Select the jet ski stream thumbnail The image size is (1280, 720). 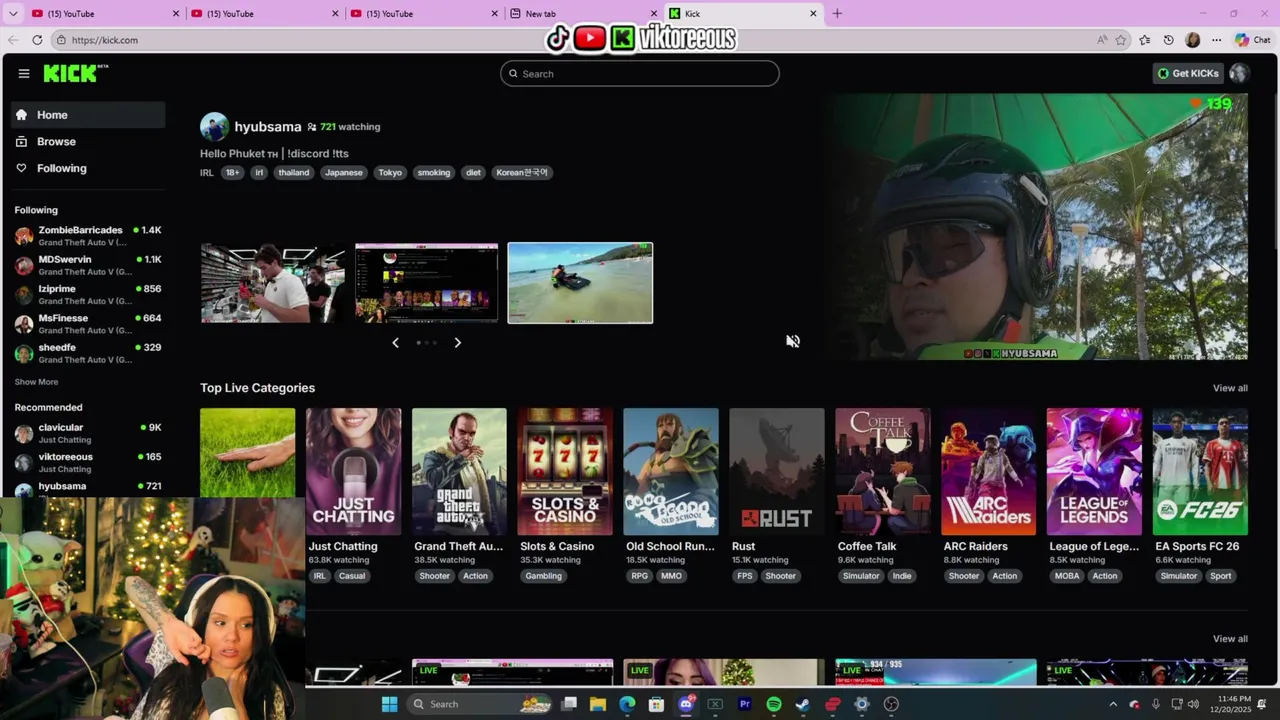pyautogui.click(x=580, y=283)
